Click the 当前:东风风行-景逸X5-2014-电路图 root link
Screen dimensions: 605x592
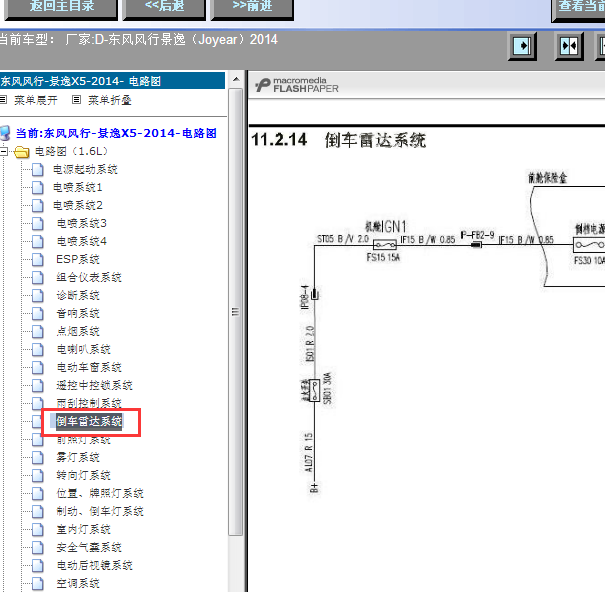point(116,134)
